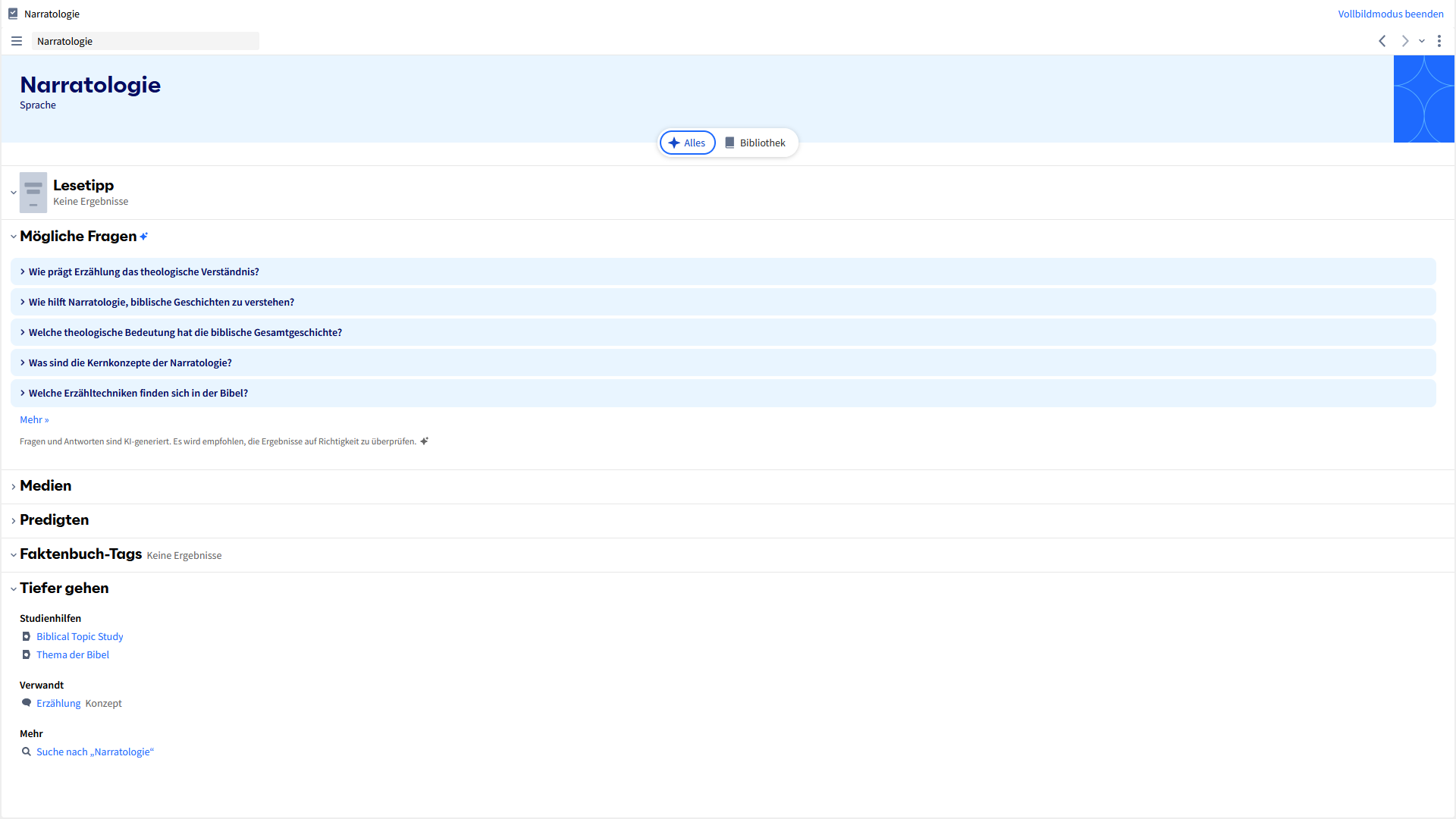Expand question about Kernkonzepte der Narratologie

click(x=130, y=362)
